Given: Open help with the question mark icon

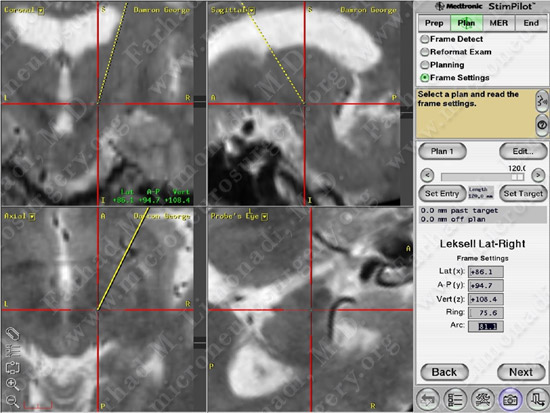Looking at the screenshot, I should point(542,125).
